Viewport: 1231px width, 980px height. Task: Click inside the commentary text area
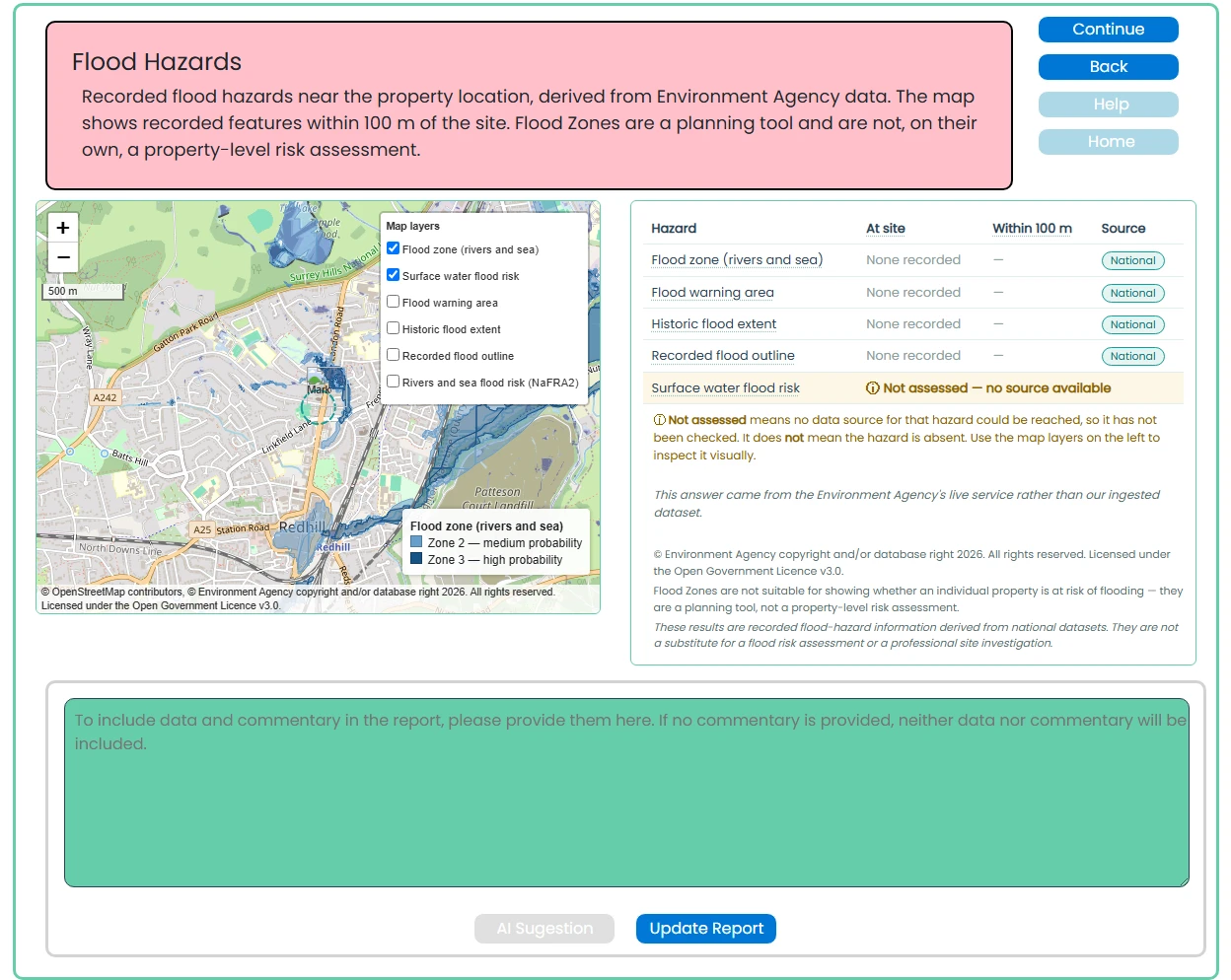626,793
